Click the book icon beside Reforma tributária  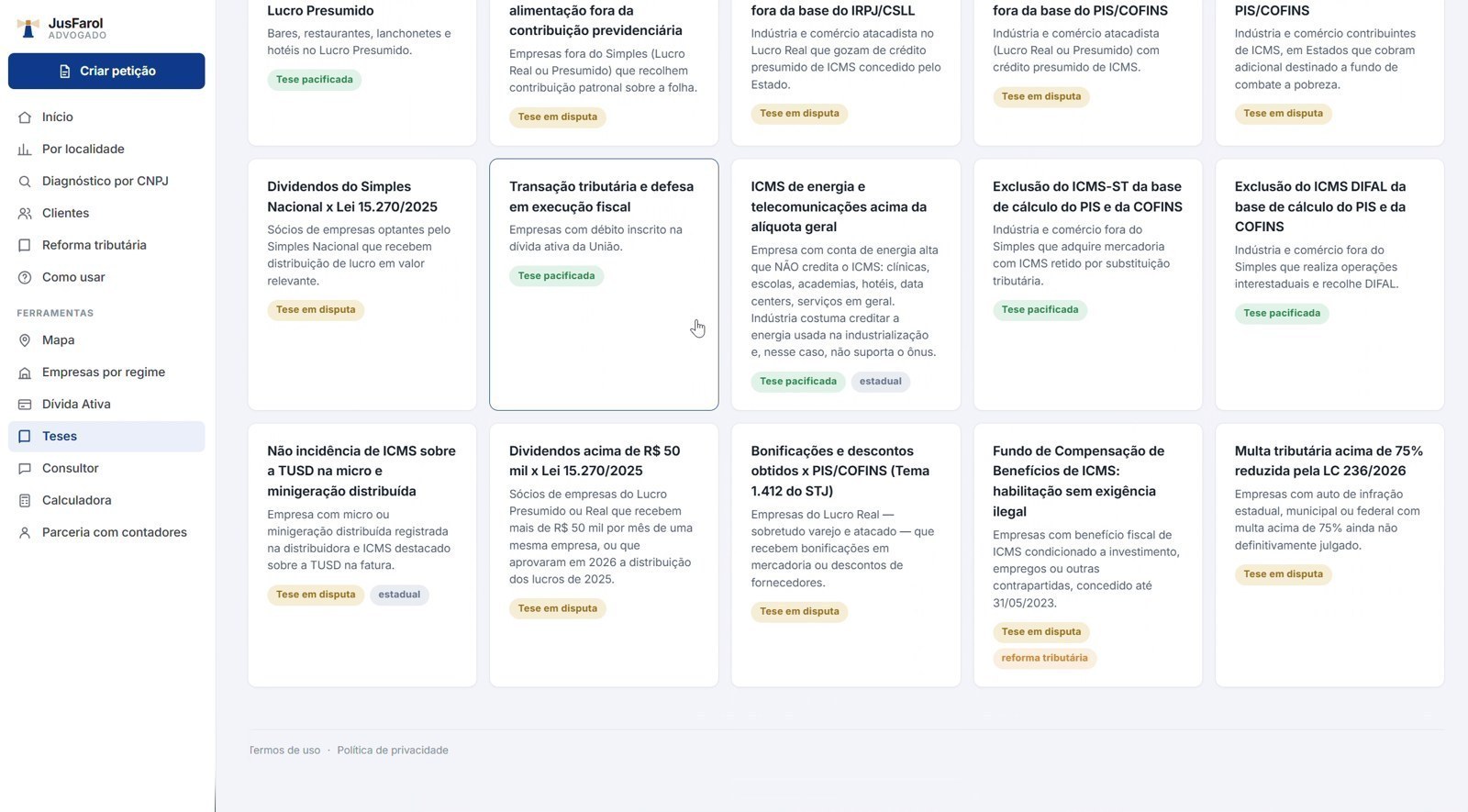pyautogui.click(x=25, y=246)
